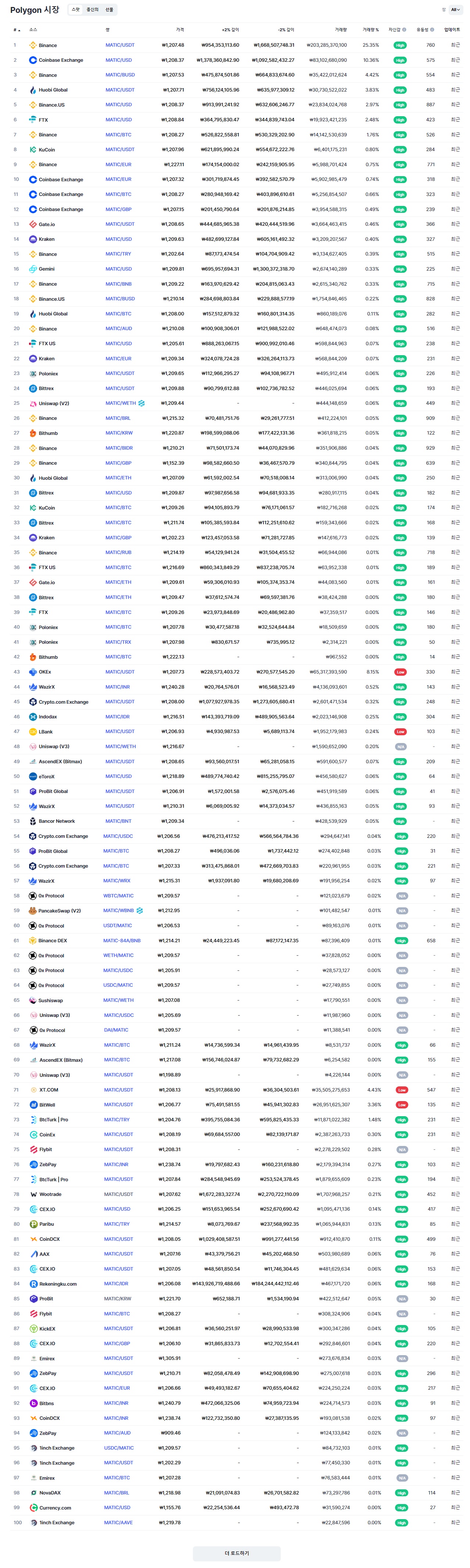Click the Bitbns exchange logo

33,1403
